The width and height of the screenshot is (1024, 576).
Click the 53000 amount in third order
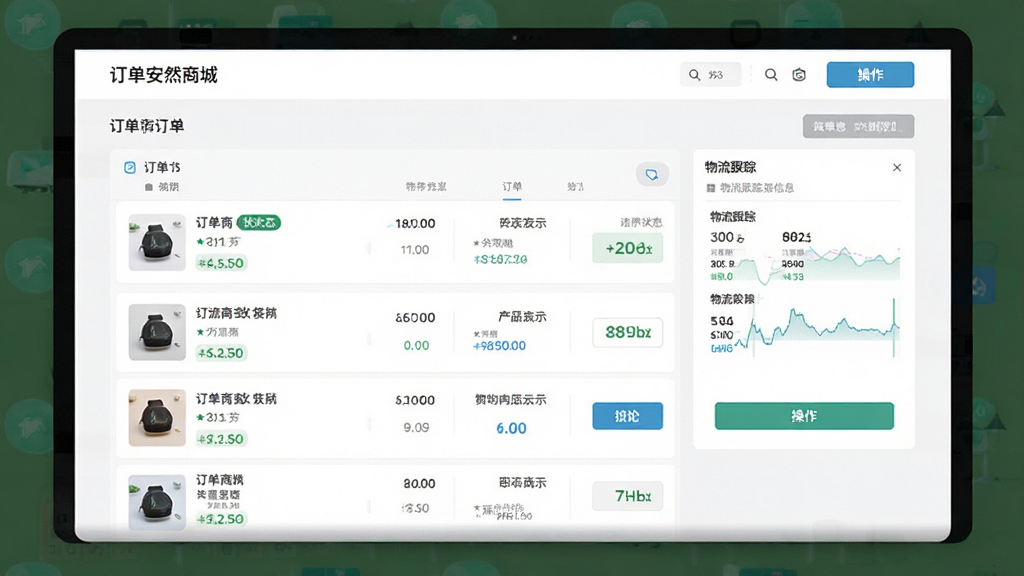pos(415,400)
